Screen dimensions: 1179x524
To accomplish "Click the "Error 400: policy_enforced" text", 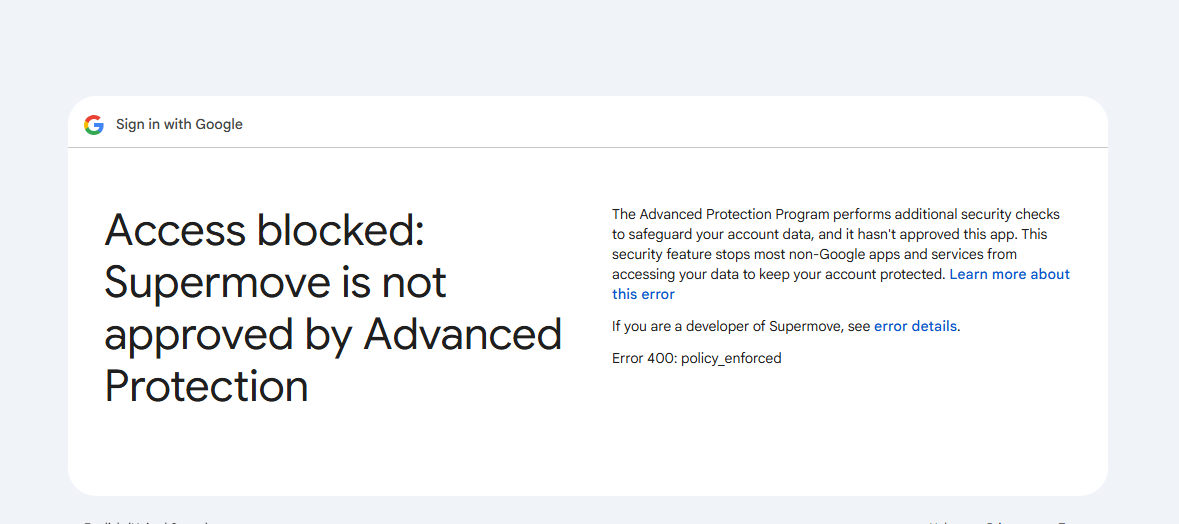I will click(696, 358).
